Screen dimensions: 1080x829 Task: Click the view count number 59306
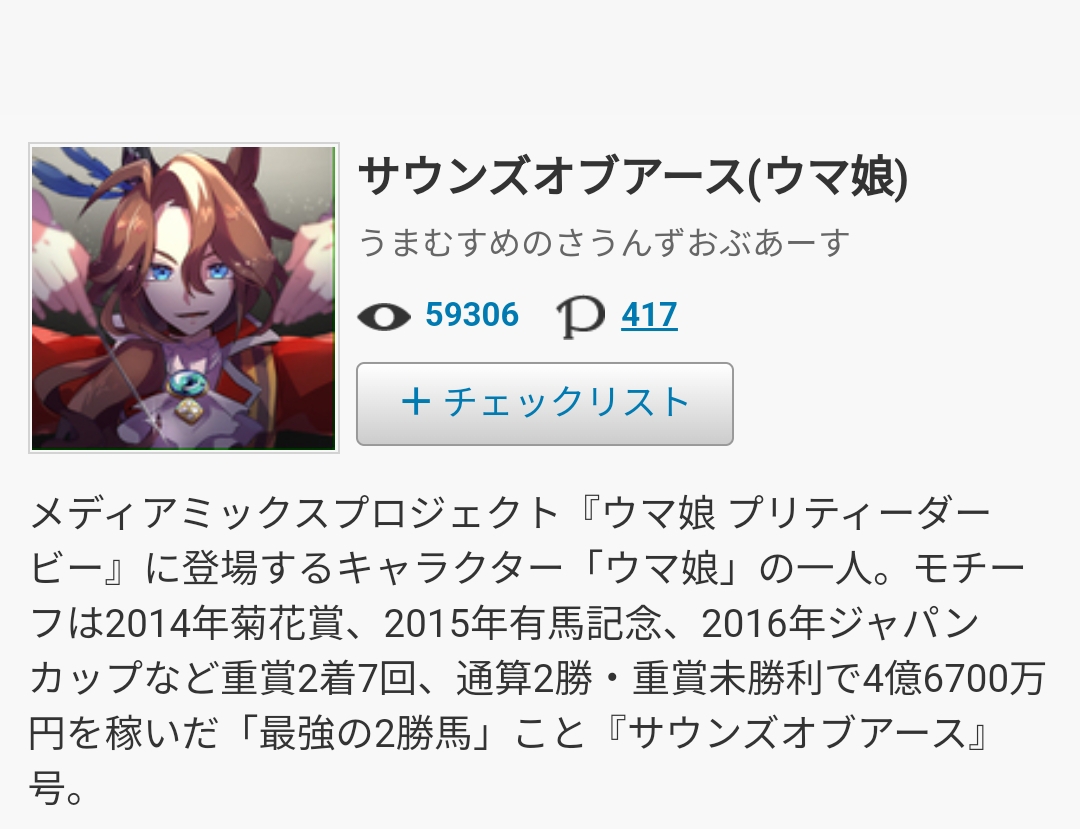coord(472,315)
